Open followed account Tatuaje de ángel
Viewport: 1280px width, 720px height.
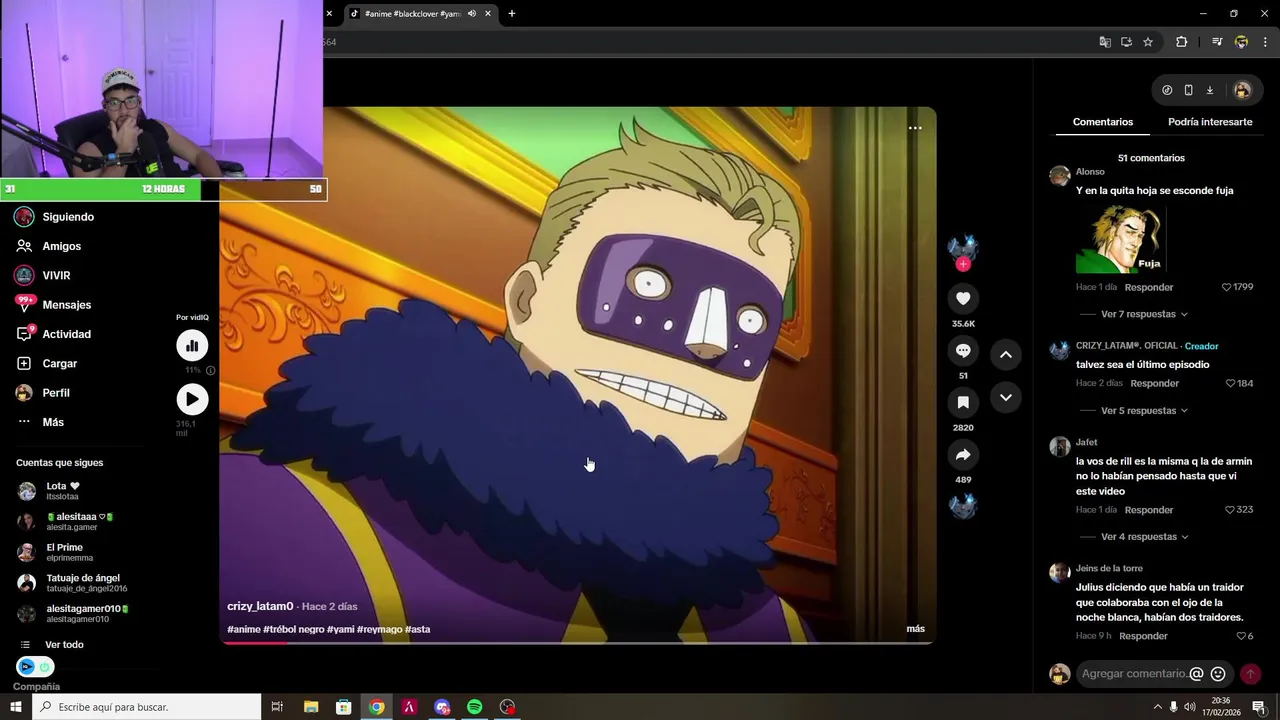click(72, 583)
